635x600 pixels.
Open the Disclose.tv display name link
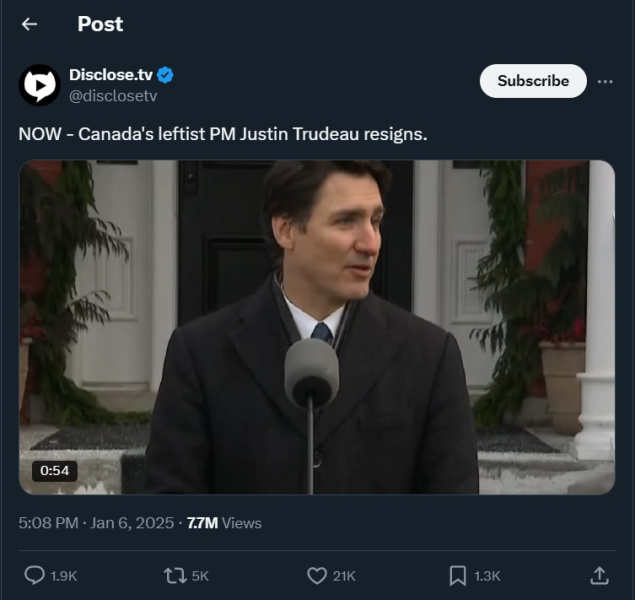click(110, 75)
